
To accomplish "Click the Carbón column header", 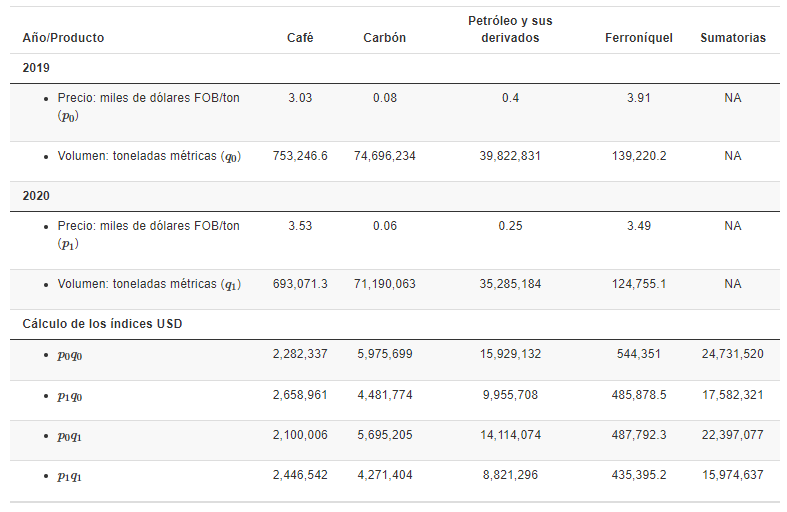I will [x=385, y=38].
